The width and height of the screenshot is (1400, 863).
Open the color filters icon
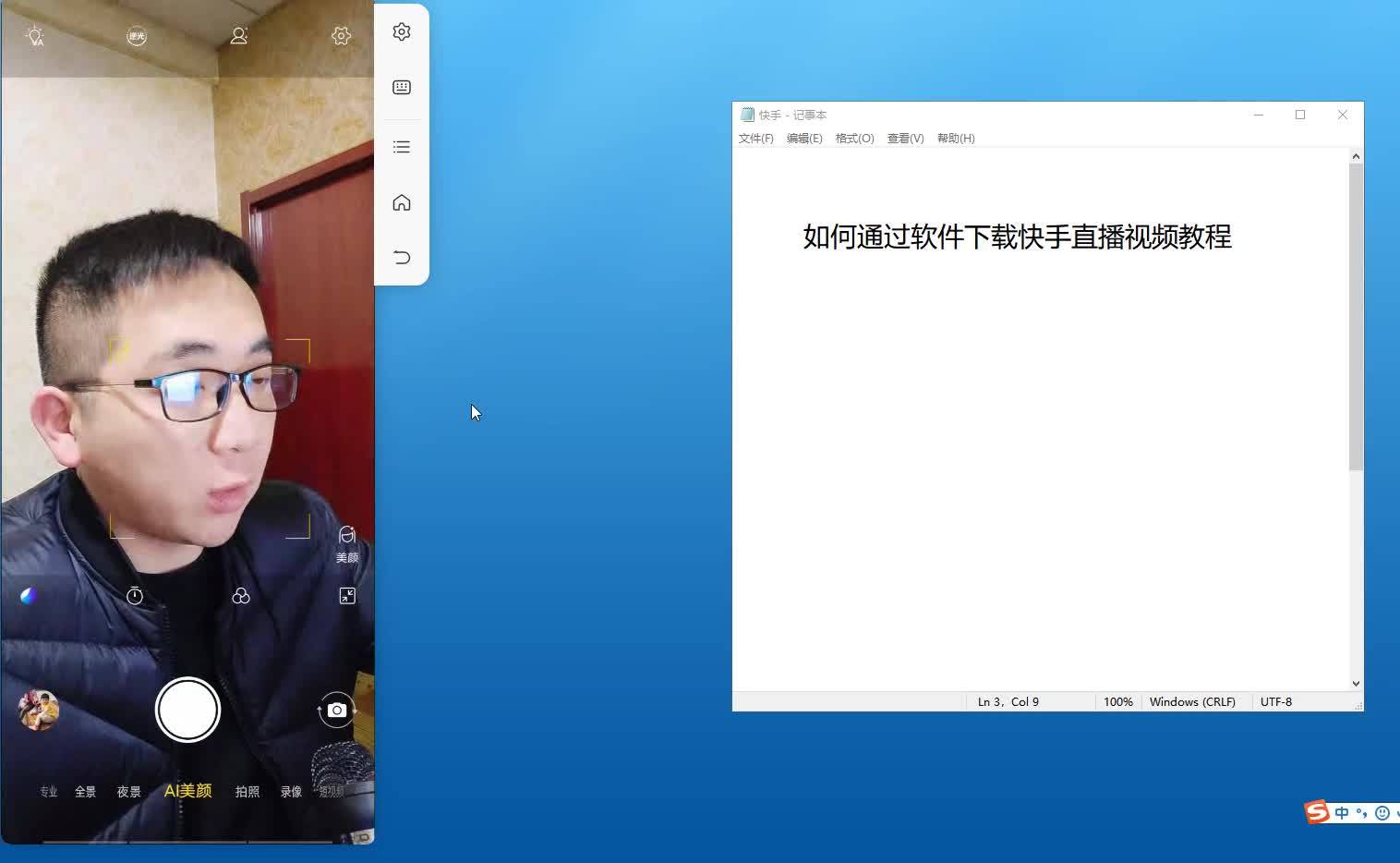tap(241, 596)
